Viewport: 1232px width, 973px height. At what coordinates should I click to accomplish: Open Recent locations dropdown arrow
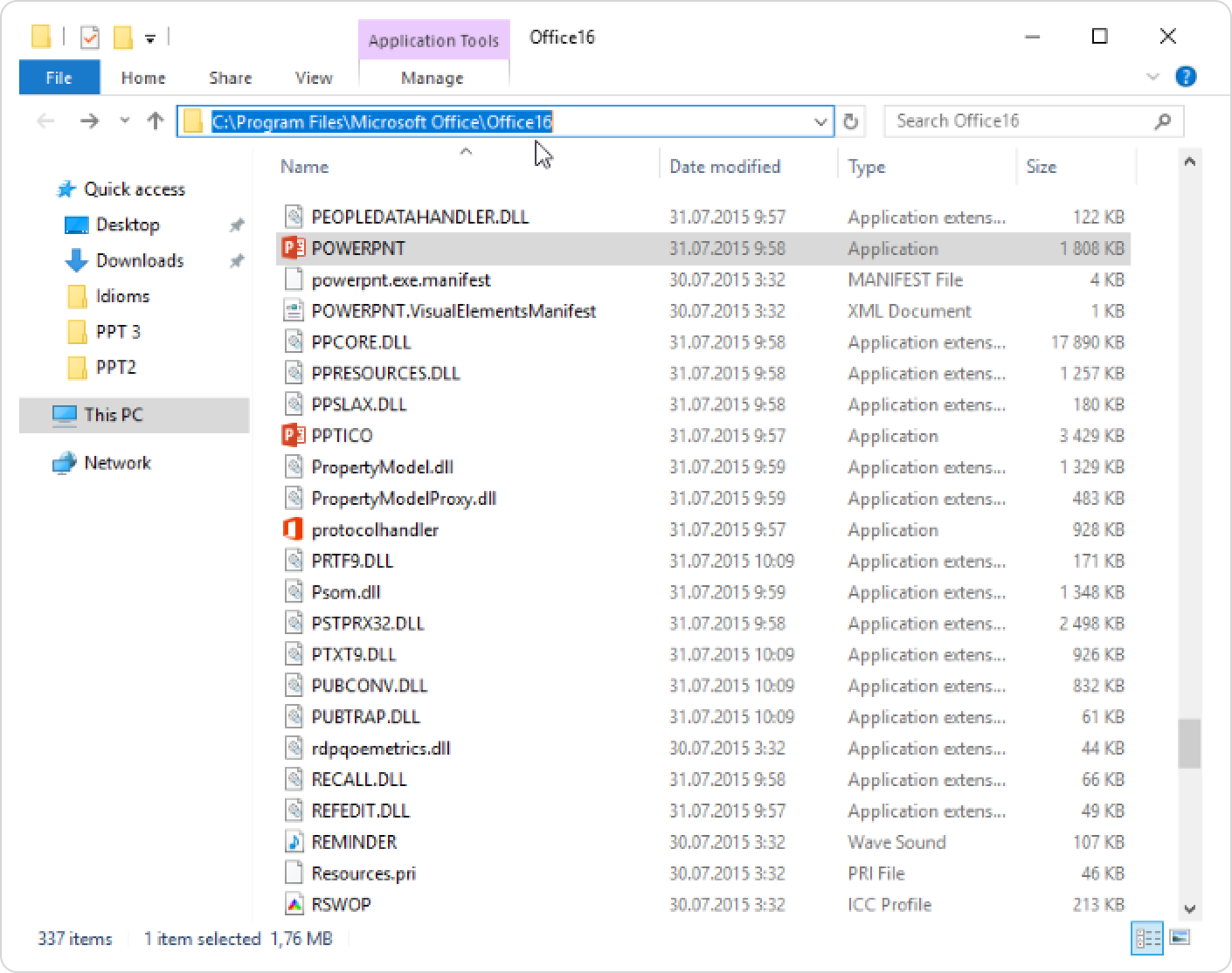pos(124,121)
